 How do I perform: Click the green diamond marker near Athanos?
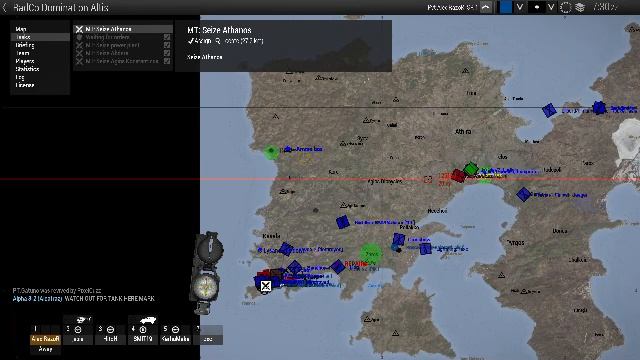click(471, 169)
